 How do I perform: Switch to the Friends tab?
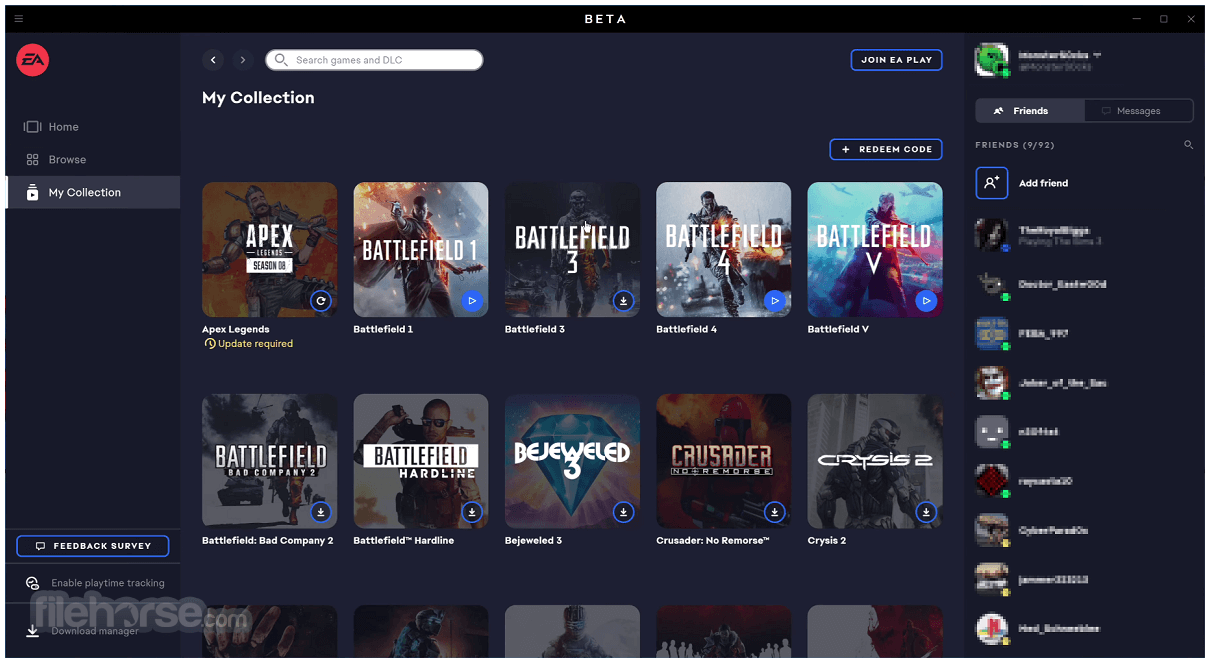[x=1029, y=111]
